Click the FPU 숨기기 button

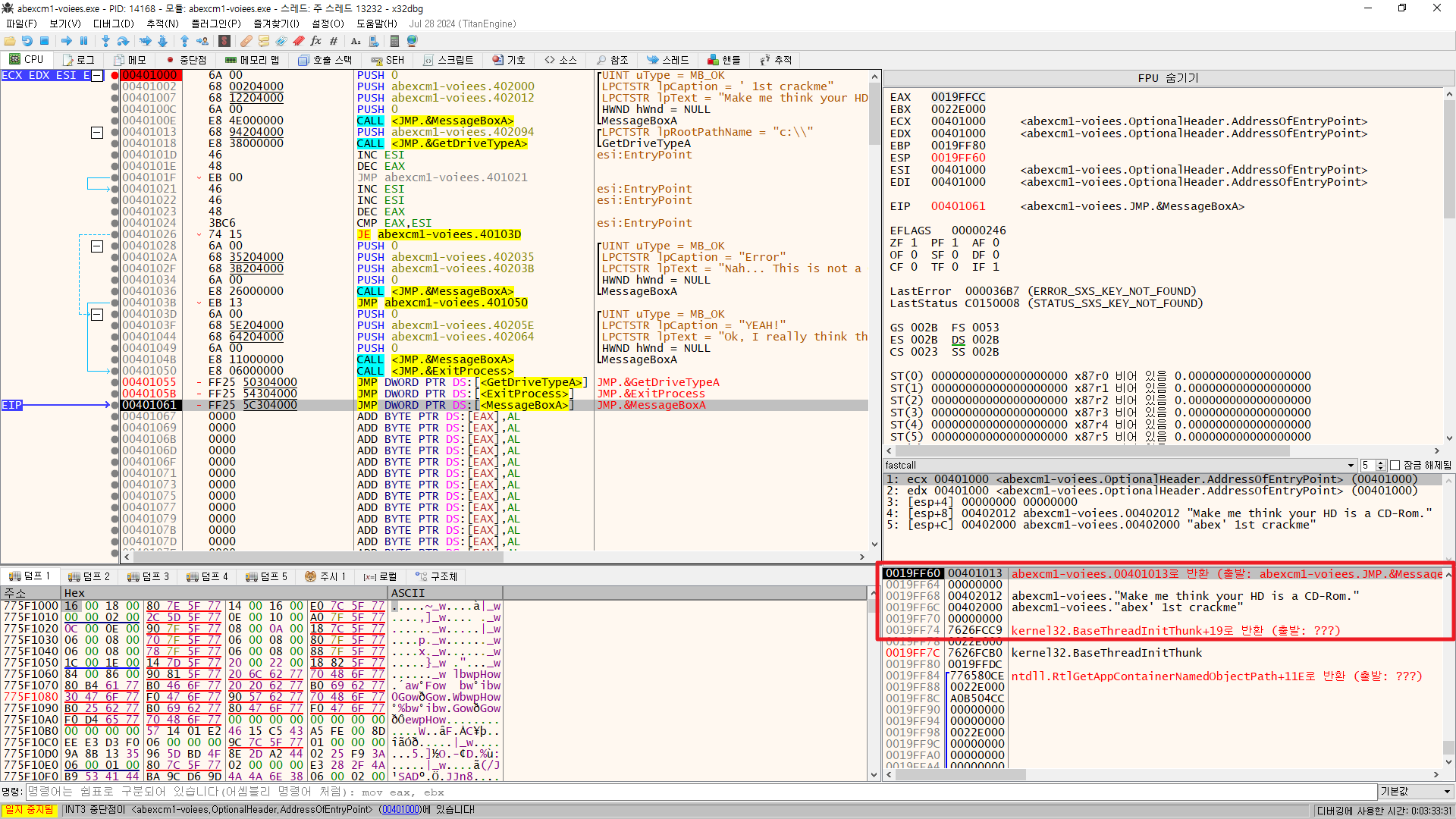1167,78
